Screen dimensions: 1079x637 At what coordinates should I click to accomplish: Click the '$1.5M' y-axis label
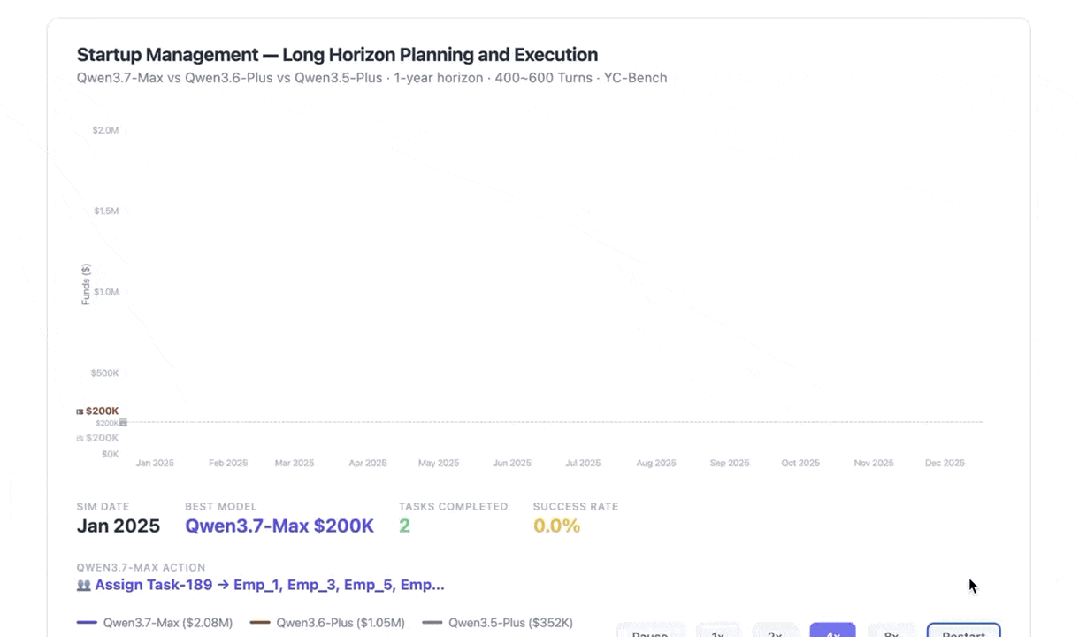pyautogui.click(x=107, y=210)
